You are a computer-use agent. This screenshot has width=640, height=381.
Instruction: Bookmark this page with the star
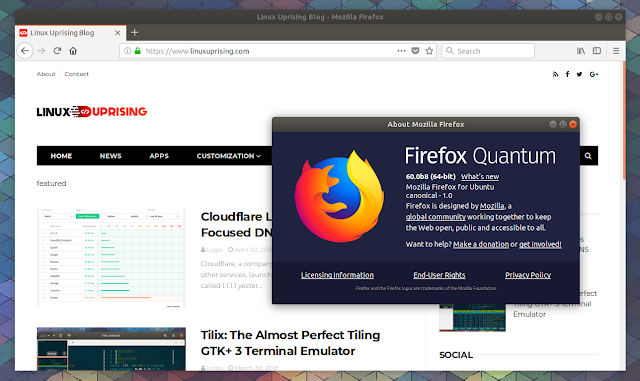point(429,51)
